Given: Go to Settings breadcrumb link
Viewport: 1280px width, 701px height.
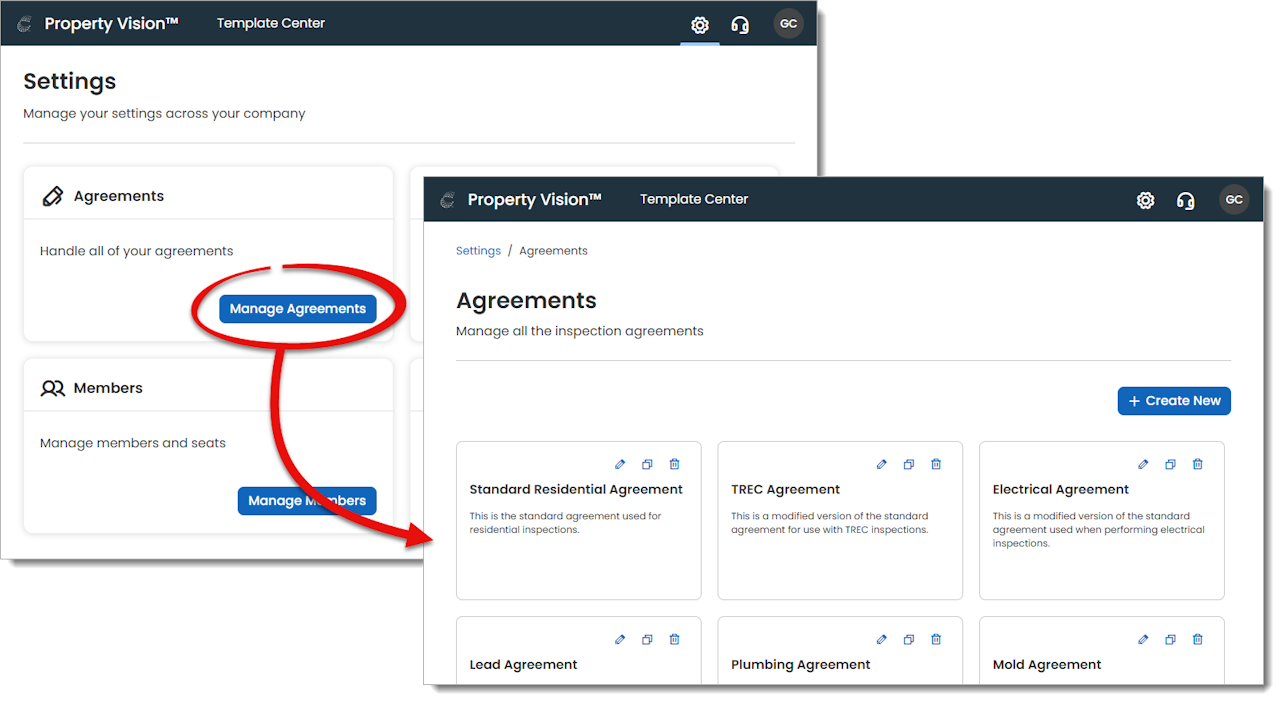Looking at the screenshot, I should pyautogui.click(x=478, y=251).
